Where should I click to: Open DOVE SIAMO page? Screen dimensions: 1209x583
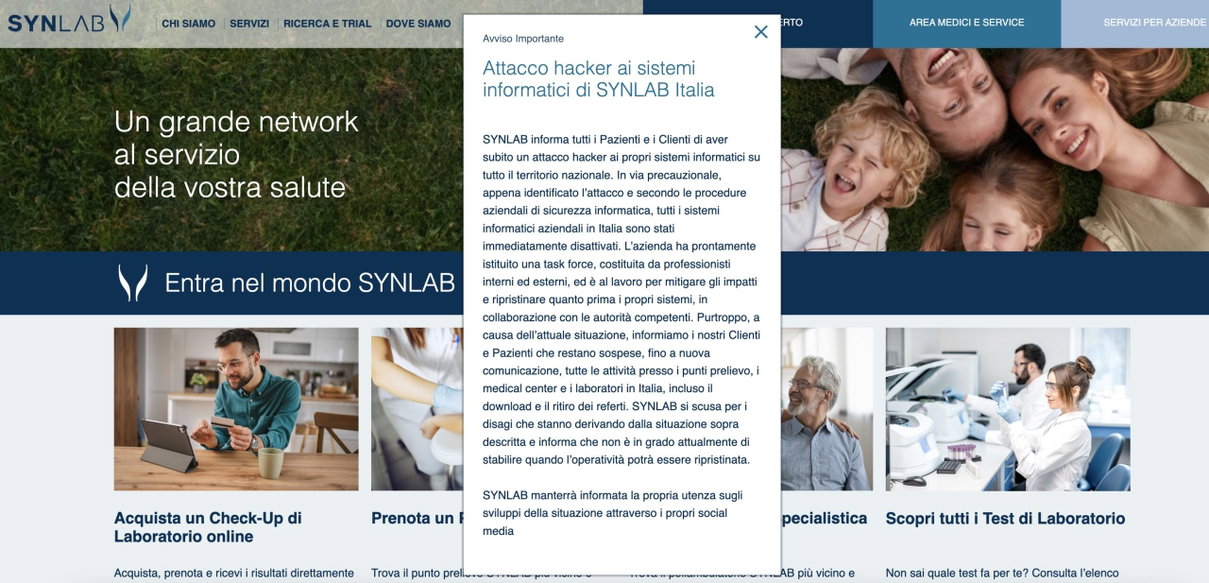(418, 23)
